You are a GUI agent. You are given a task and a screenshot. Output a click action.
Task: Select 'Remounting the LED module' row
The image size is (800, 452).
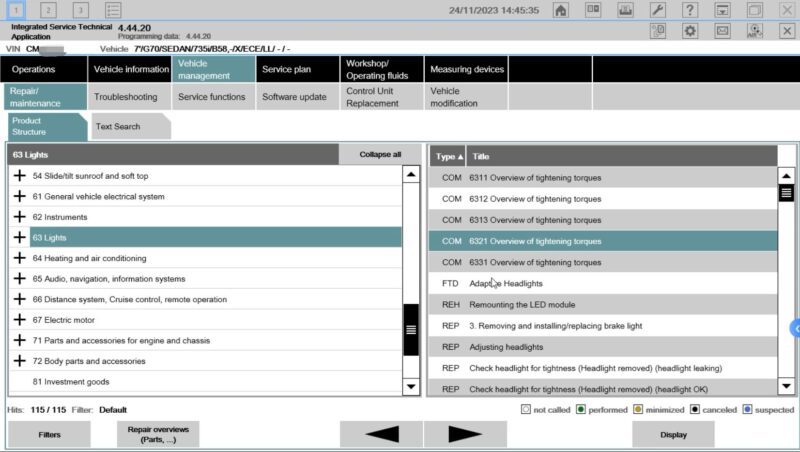(x=603, y=305)
